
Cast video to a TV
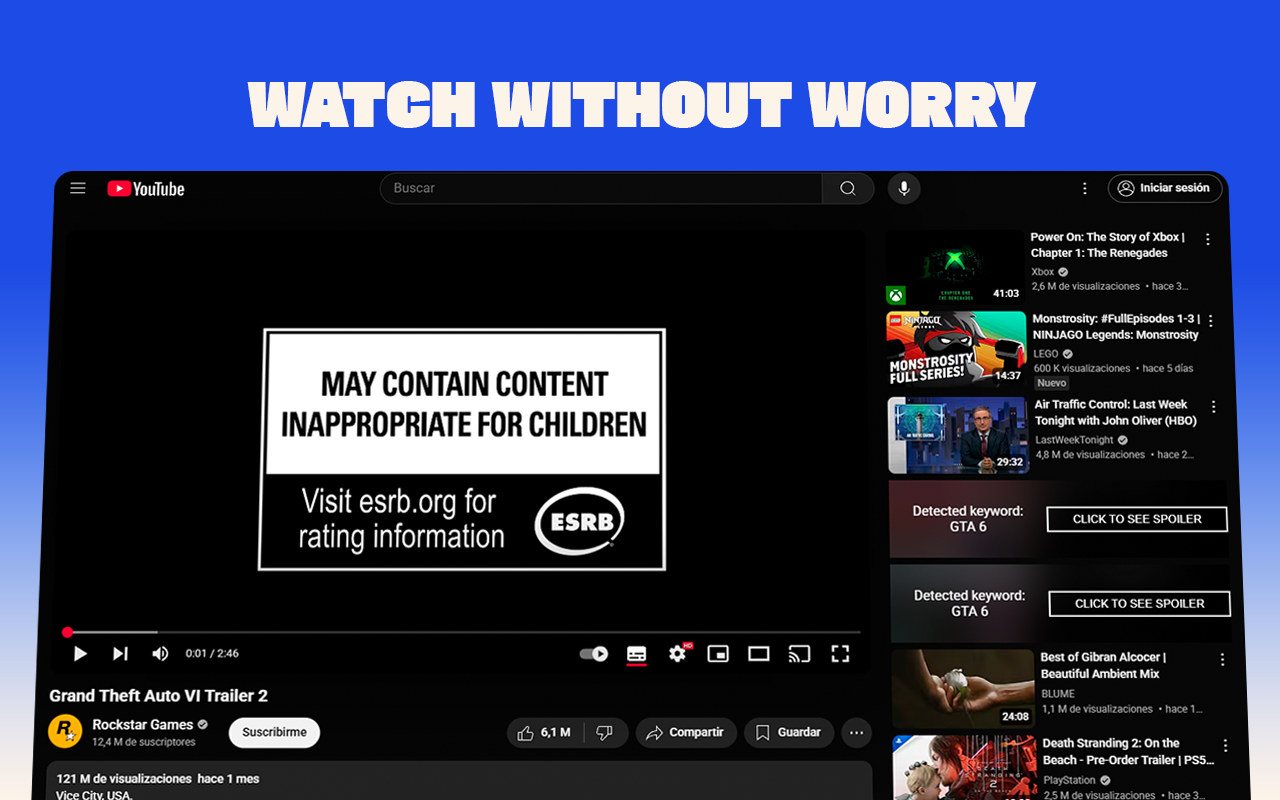click(x=799, y=654)
